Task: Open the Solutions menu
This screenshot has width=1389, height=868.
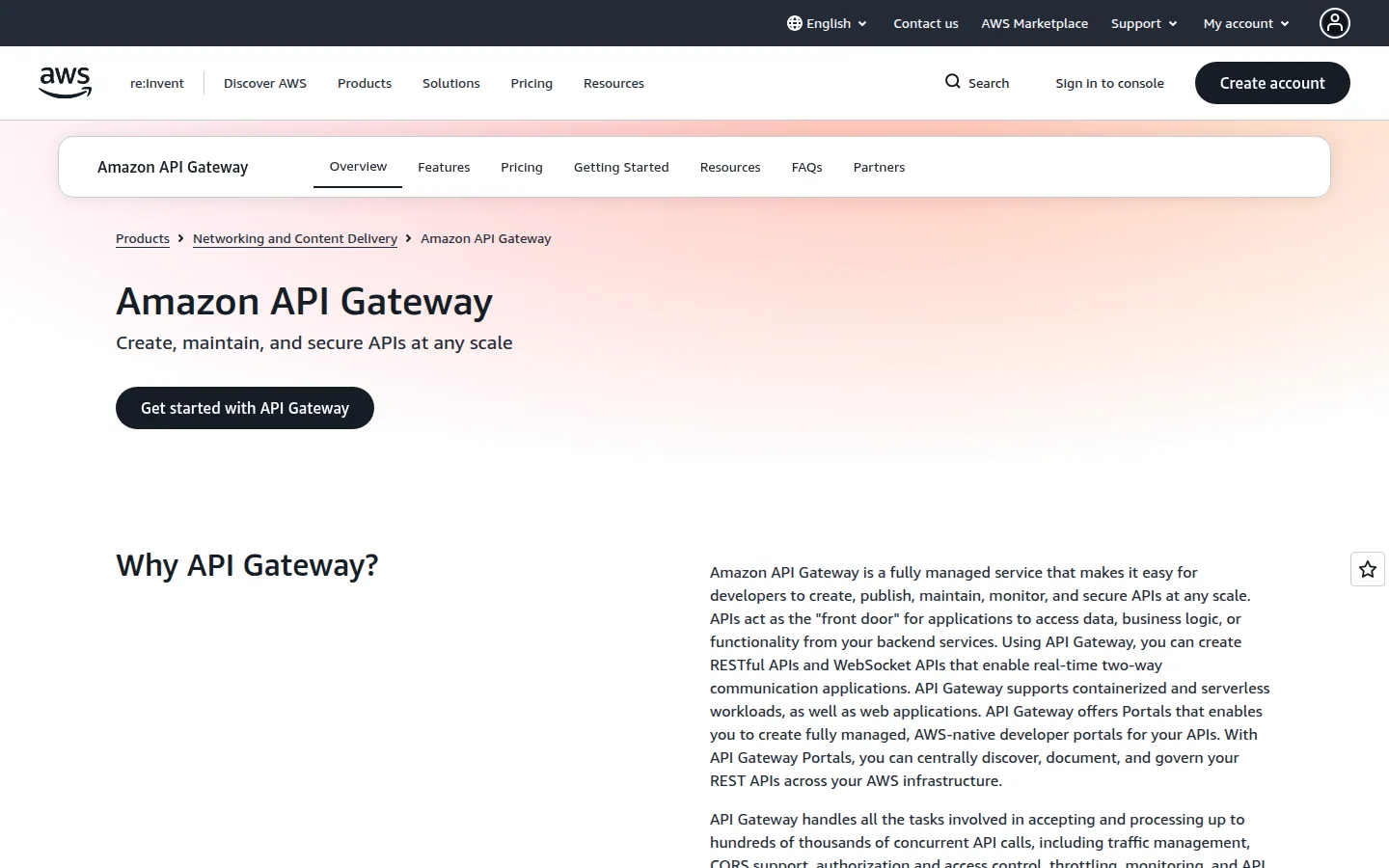Action: pos(451,83)
